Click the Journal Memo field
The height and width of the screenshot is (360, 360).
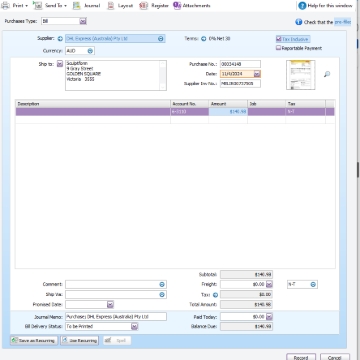click(x=116, y=317)
